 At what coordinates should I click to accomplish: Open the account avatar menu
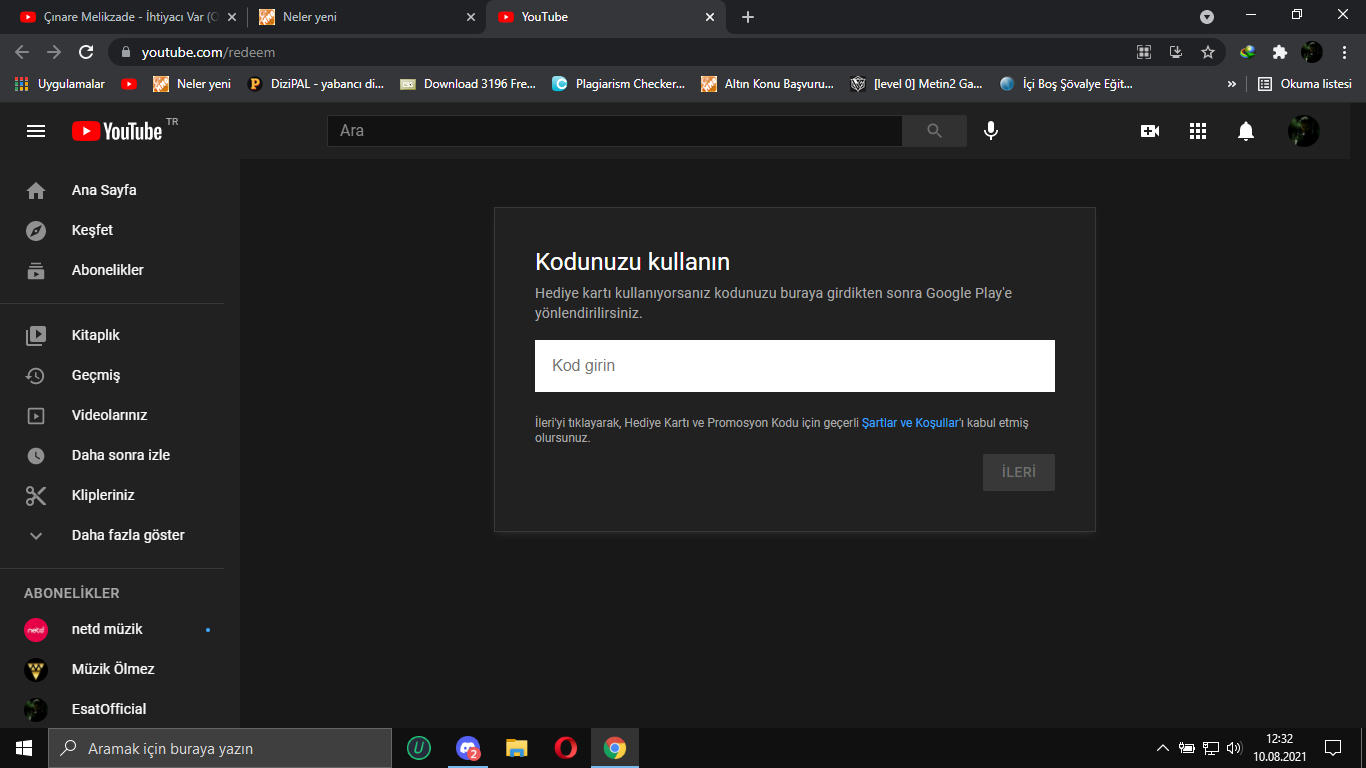[1303, 131]
